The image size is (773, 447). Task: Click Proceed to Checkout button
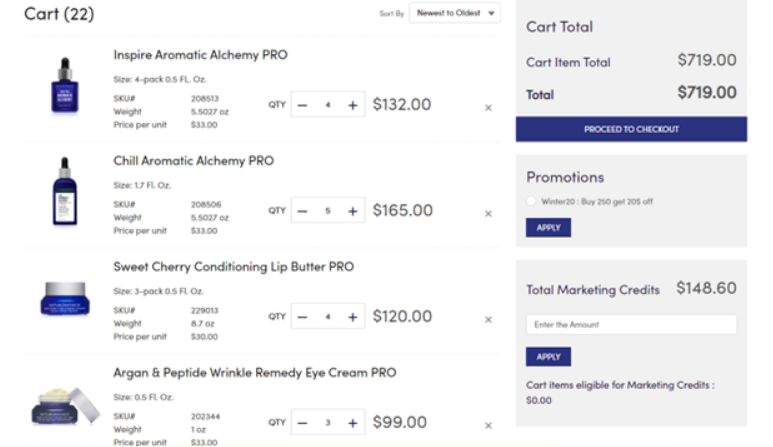coord(631,129)
